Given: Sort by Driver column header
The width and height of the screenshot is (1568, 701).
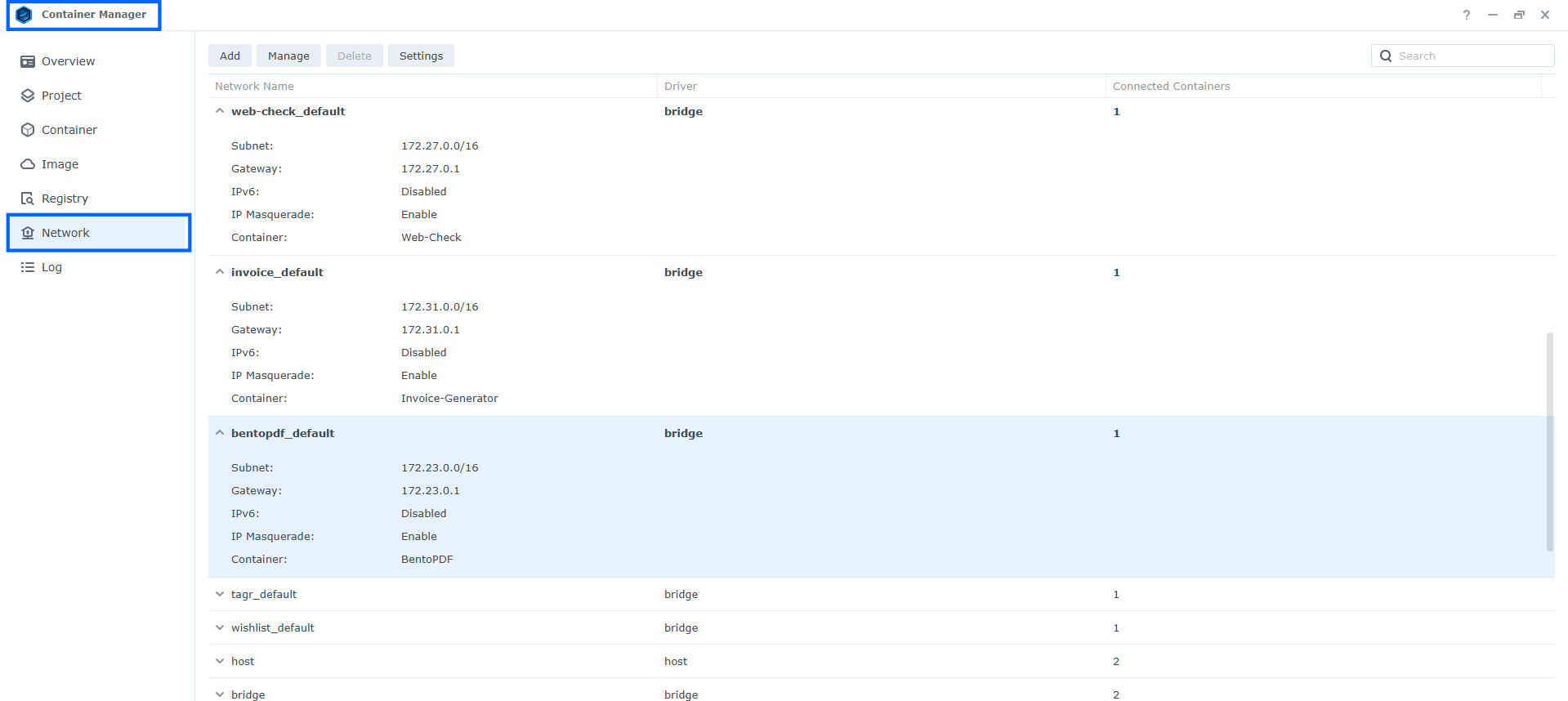Looking at the screenshot, I should [881, 86].
